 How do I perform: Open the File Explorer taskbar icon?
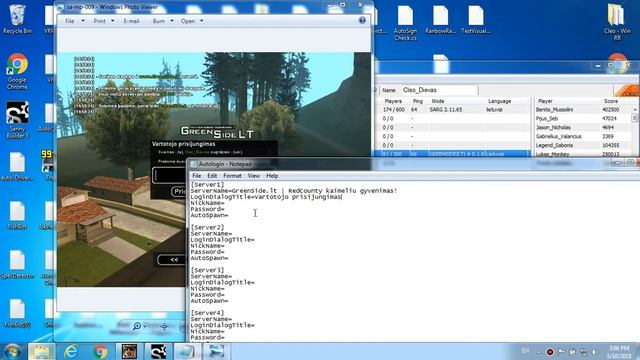tap(41, 351)
